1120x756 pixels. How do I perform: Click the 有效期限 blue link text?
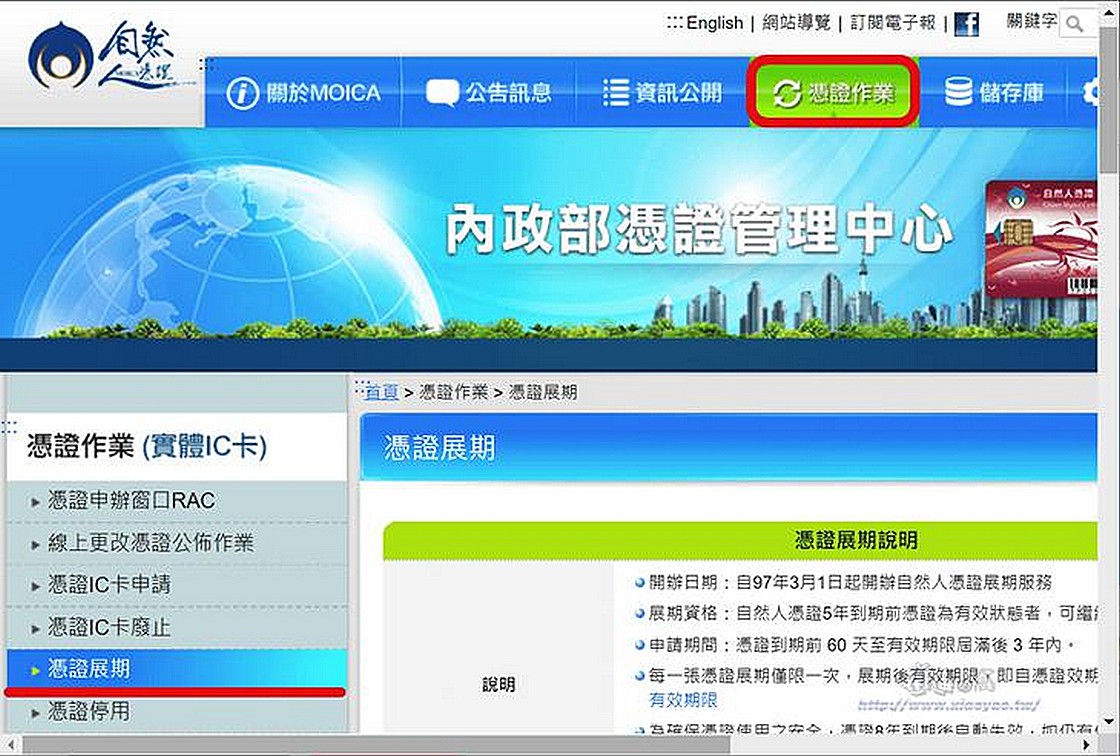683,700
